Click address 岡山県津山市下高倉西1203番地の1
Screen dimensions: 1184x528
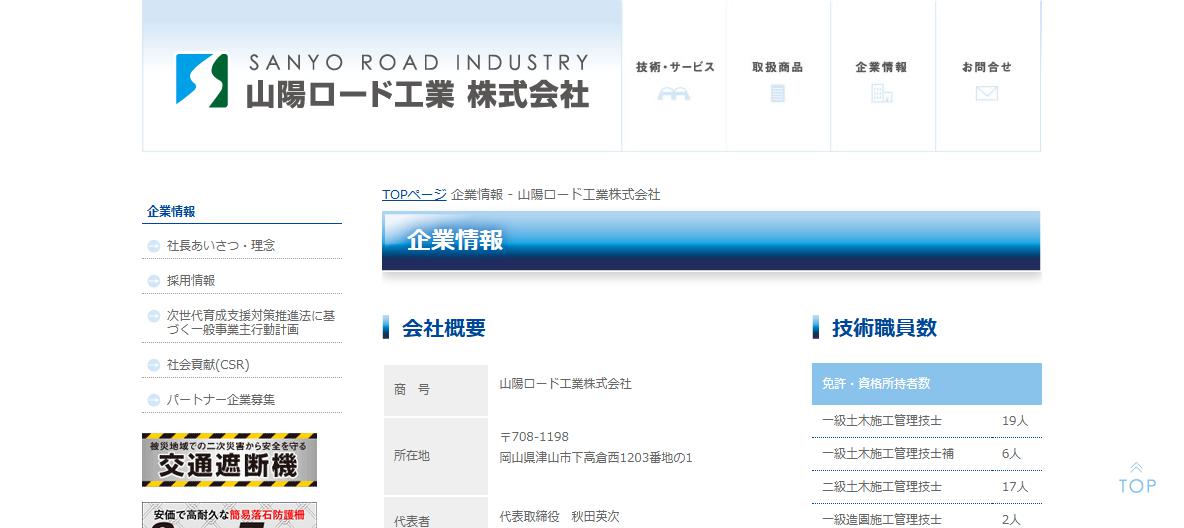(x=596, y=458)
